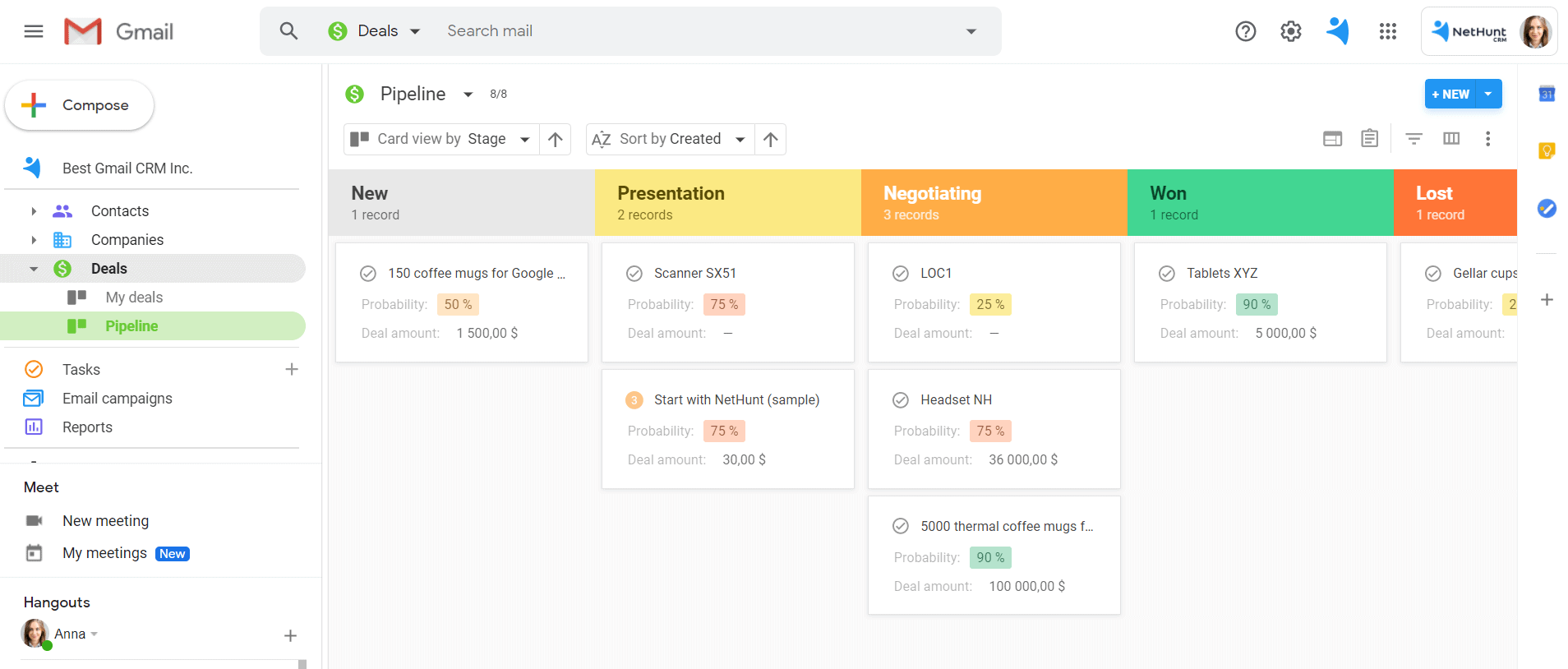Open Google Calendar side panel icon
The width and height of the screenshot is (1568, 669).
[x=1547, y=94]
